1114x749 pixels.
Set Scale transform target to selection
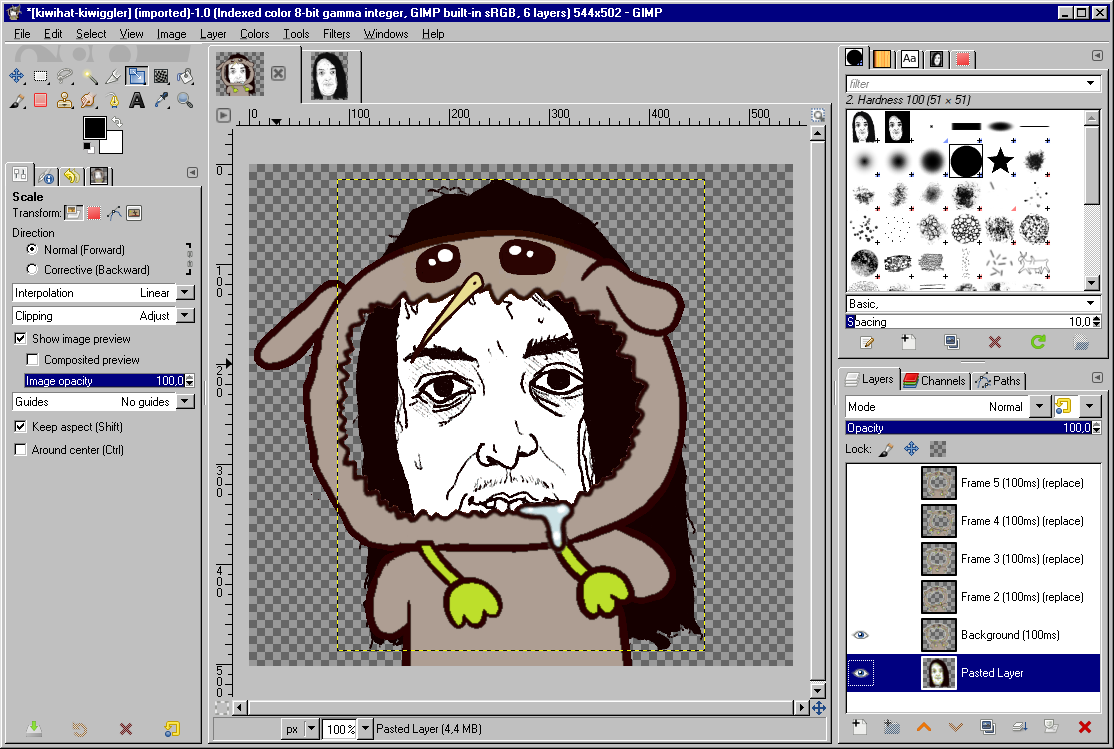click(94, 212)
